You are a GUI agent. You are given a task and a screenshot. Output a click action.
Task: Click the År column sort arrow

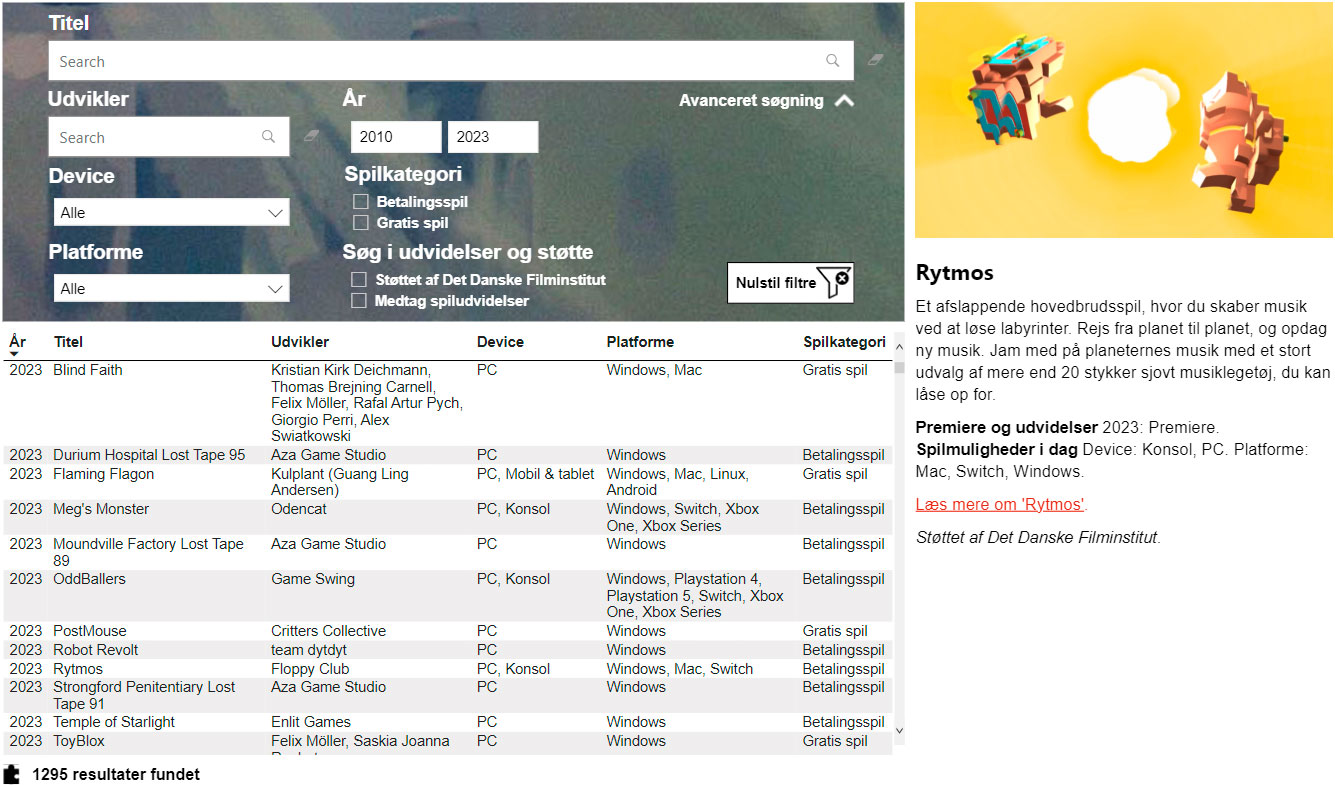(x=15, y=354)
